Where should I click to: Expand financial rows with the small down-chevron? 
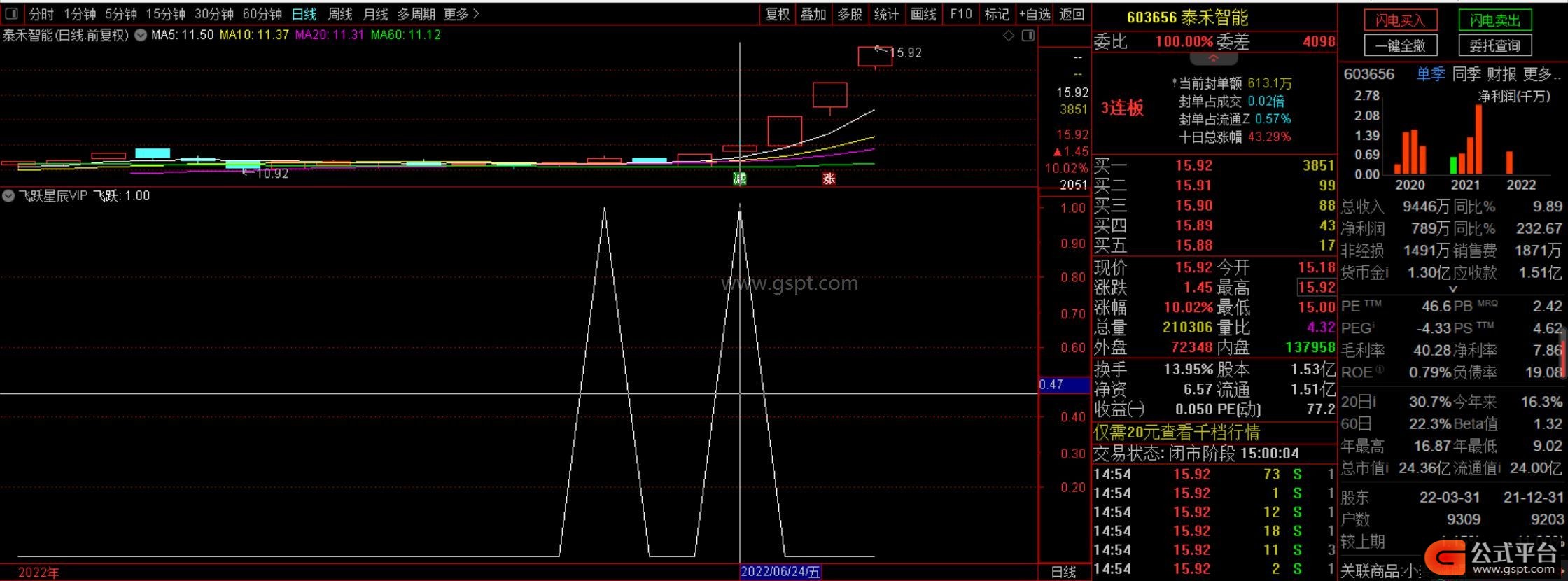coord(1452,288)
